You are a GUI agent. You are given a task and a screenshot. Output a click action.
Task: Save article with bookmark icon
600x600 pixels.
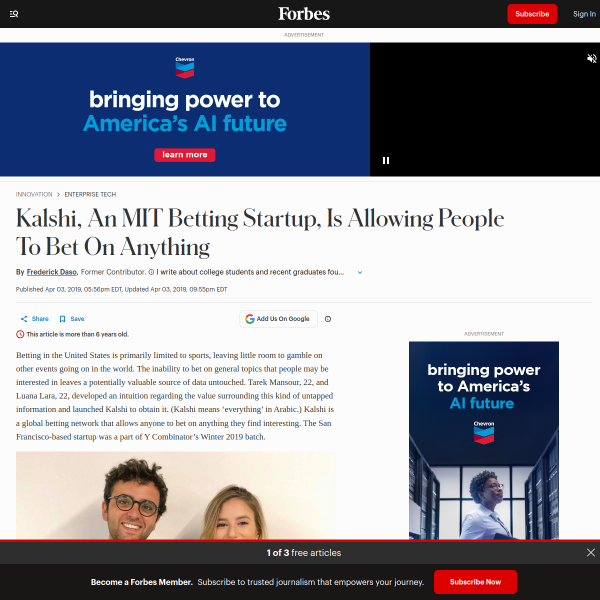point(62,319)
